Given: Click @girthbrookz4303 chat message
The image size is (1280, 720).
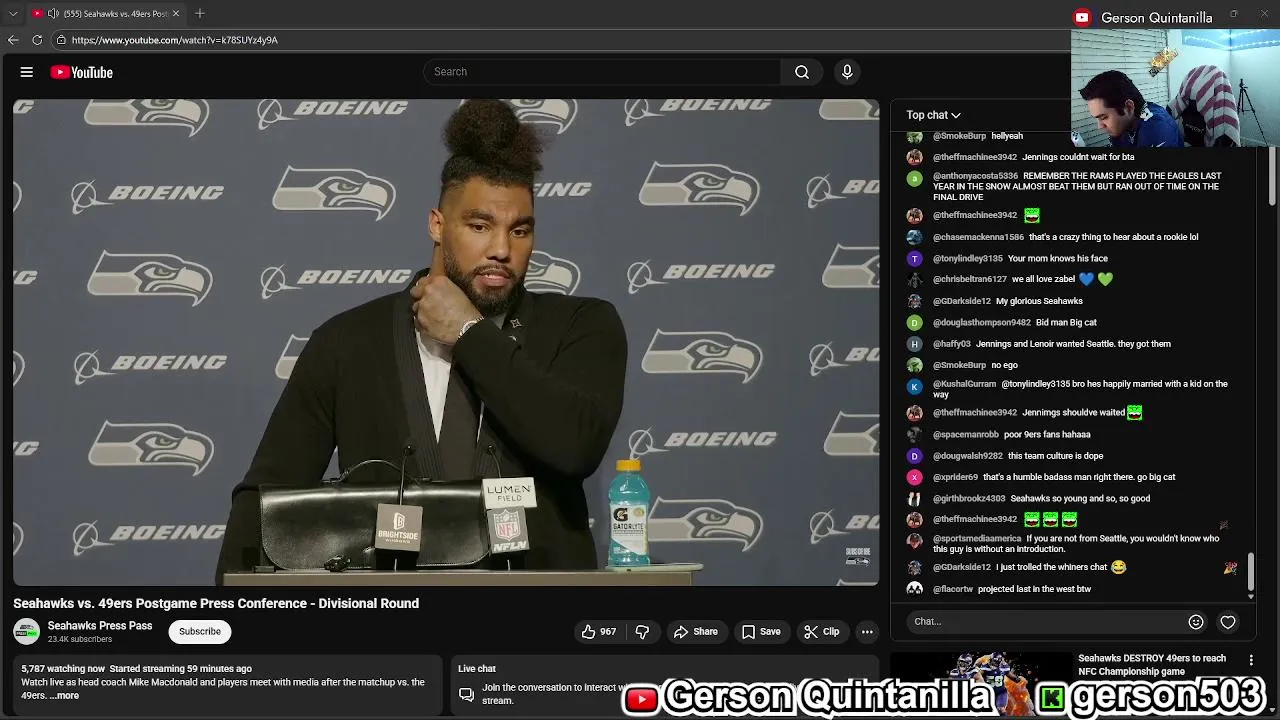Looking at the screenshot, I should [1080, 498].
